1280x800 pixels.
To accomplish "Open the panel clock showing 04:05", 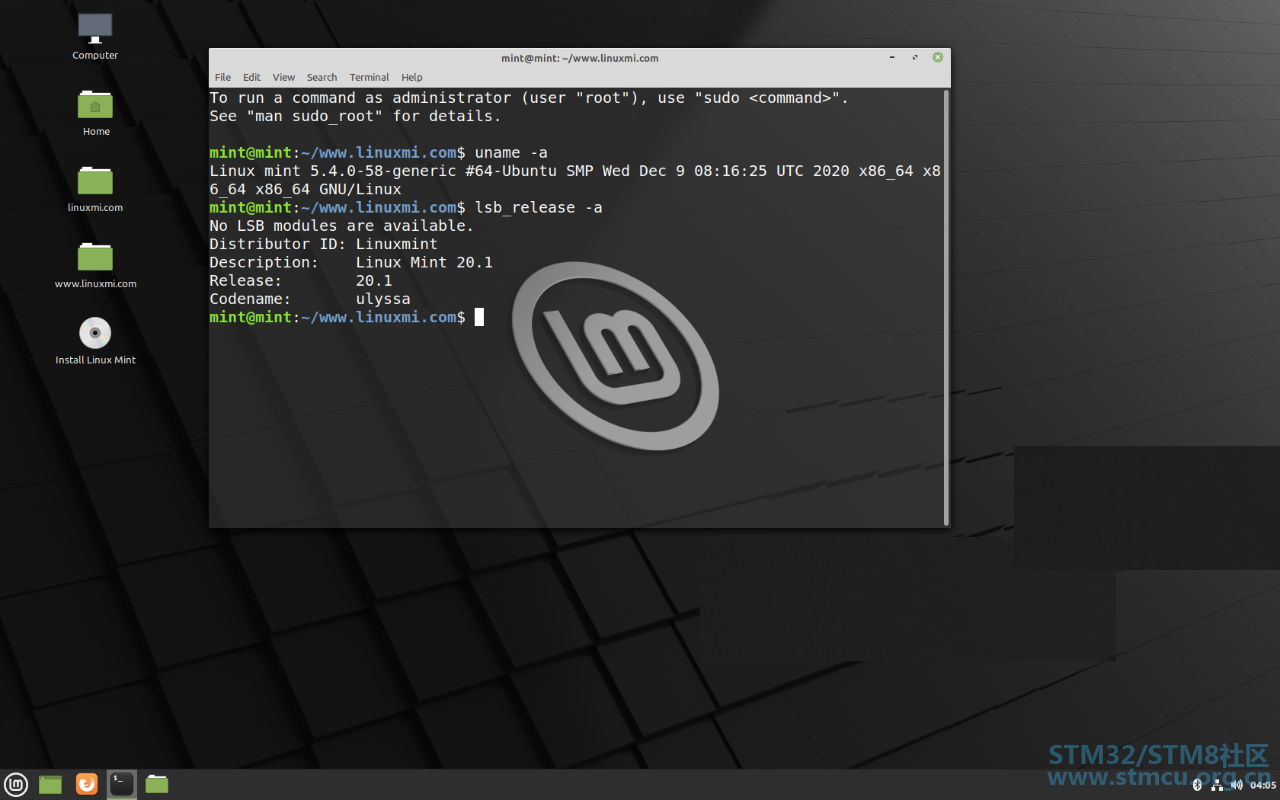I will coord(1263,785).
